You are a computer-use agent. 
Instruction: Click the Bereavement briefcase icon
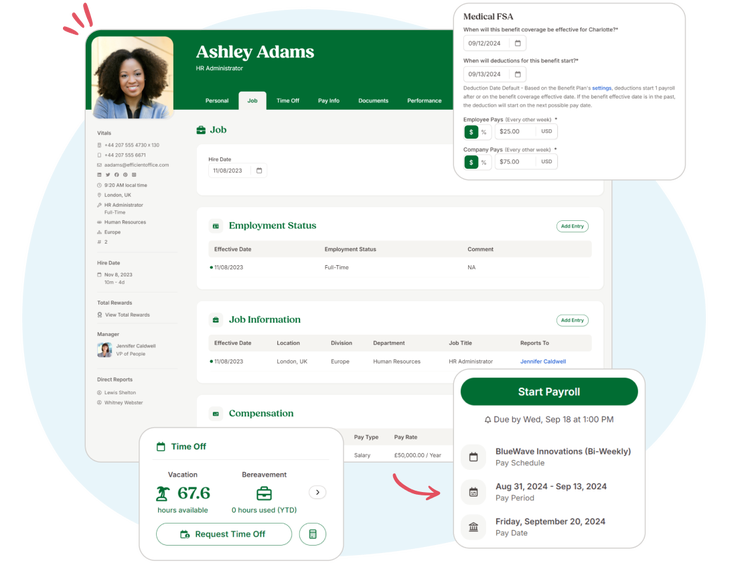[264, 493]
